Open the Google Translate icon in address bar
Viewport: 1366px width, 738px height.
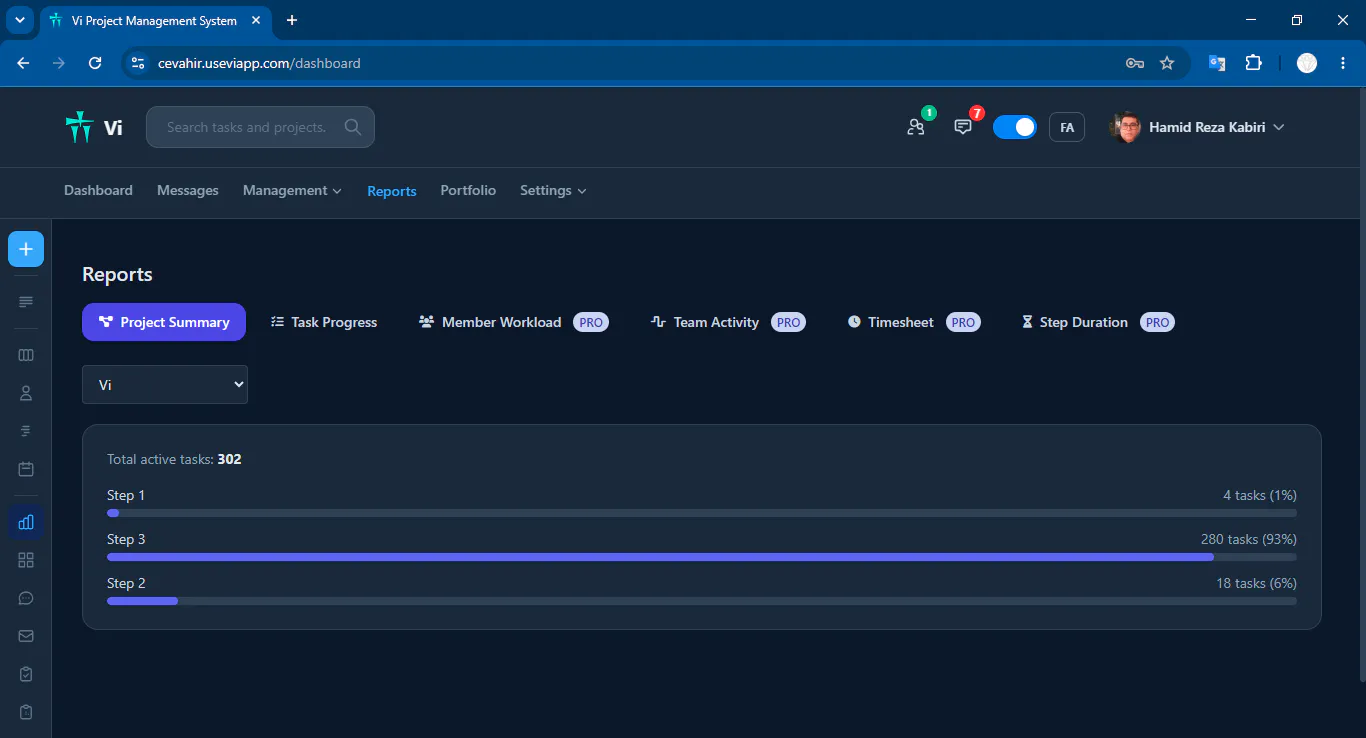point(1217,63)
